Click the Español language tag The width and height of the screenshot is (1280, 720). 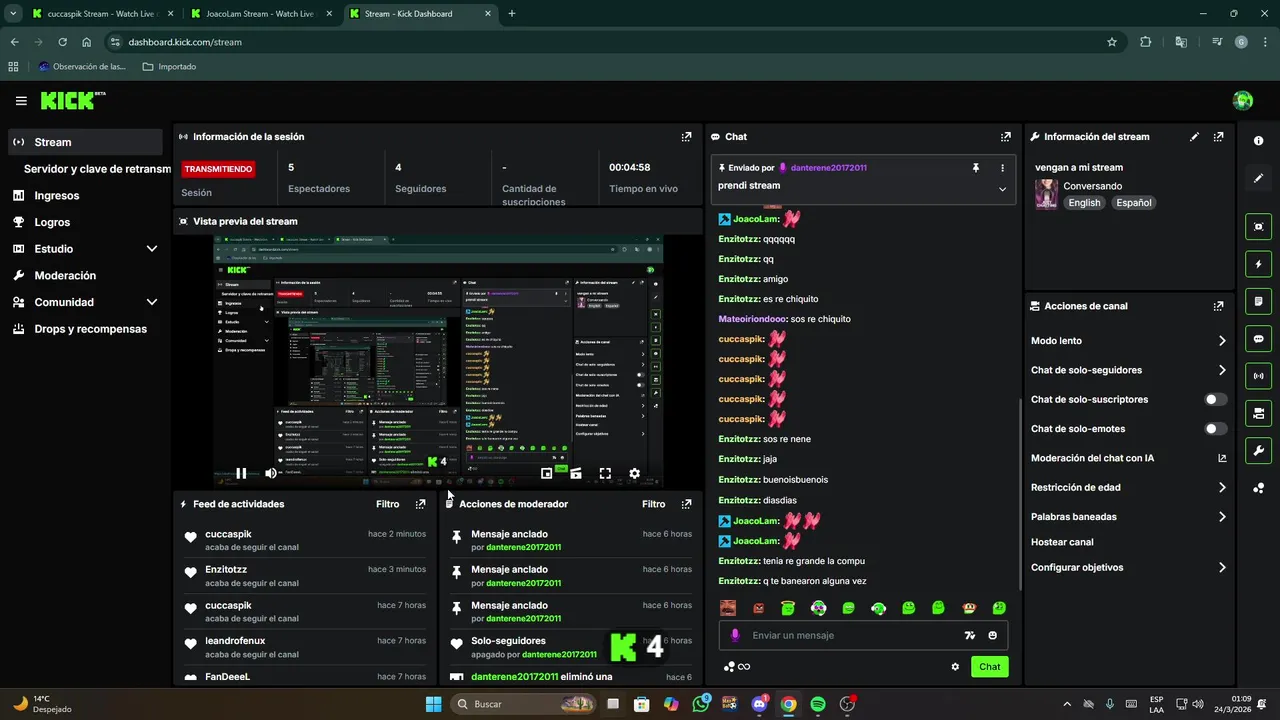[x=1134, y=203]
